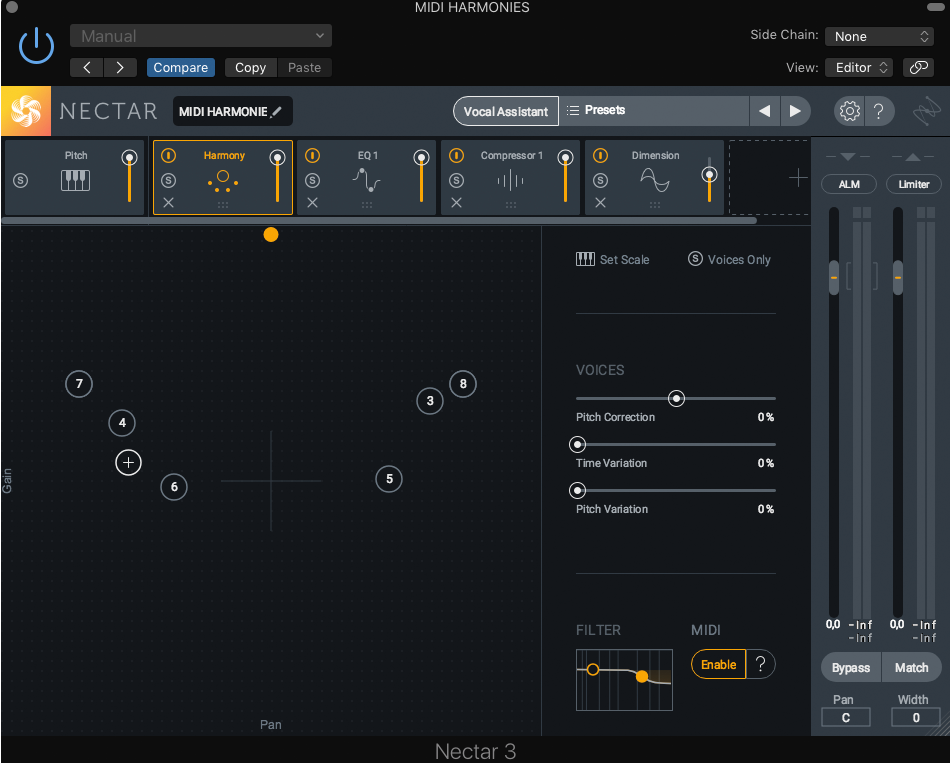This screenshot has height=763, width=950.
Task: Click the Paste button
Action: tap(304, 67)
